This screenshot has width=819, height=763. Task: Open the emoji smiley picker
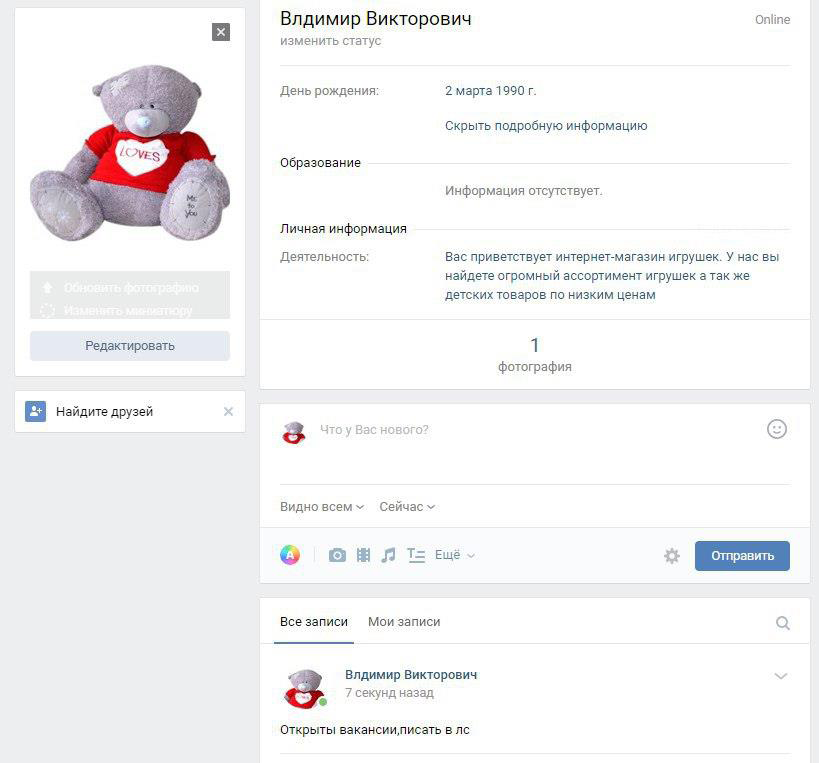(x=777, y=429)
